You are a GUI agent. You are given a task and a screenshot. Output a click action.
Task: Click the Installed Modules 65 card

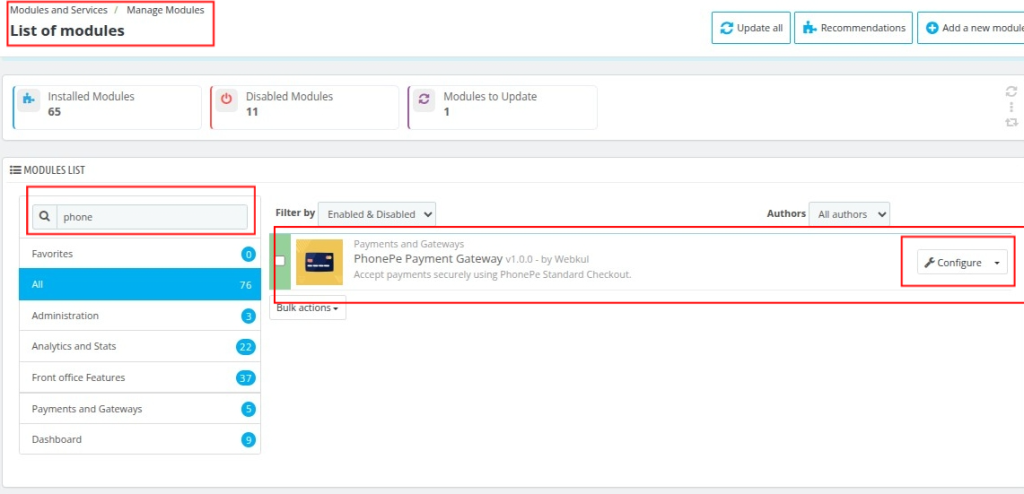click(x=107, y=107)
